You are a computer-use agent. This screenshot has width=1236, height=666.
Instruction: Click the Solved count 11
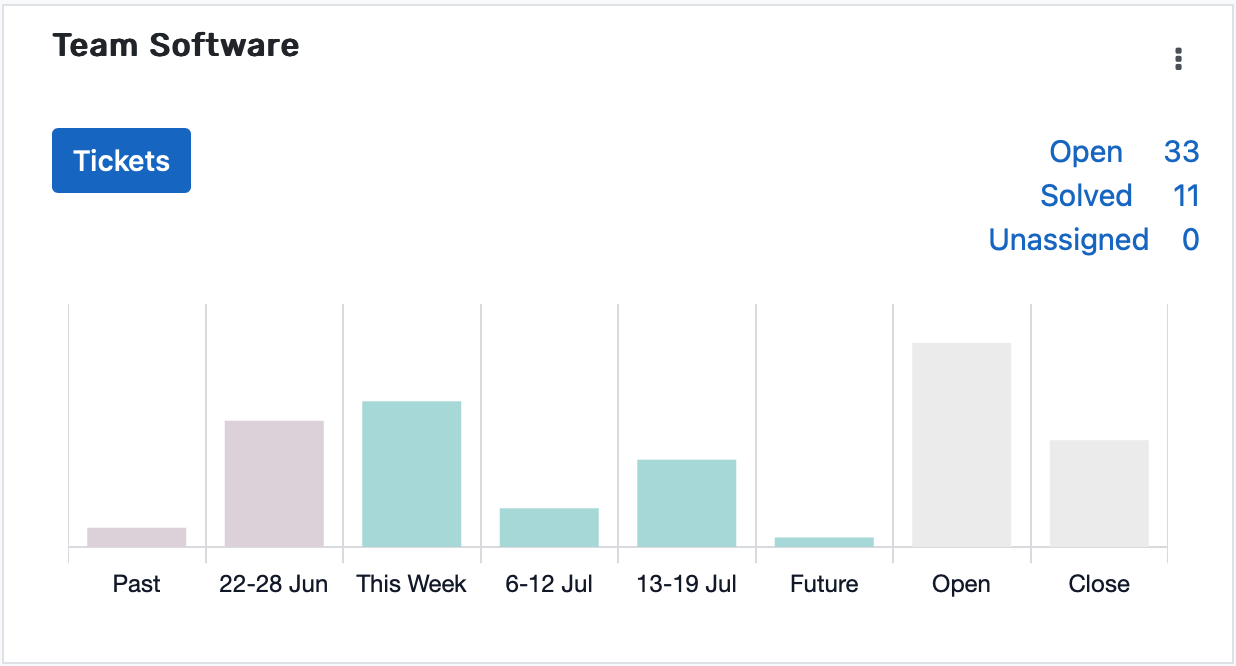pos(1186,196)
